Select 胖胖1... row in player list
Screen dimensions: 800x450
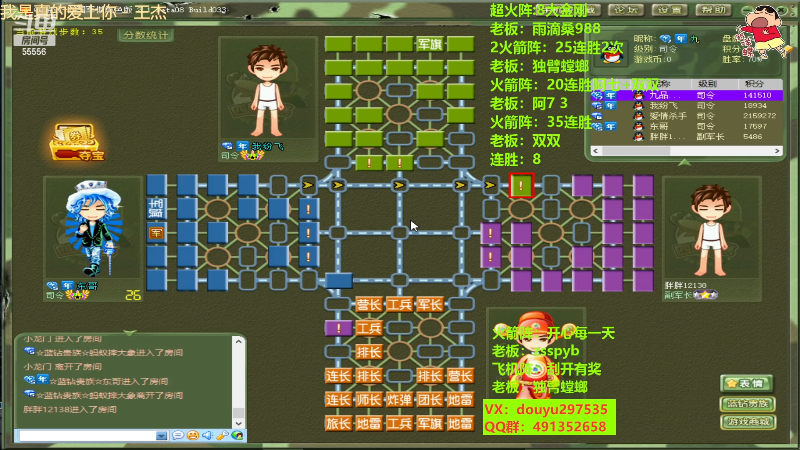click(x=686, y=136)
